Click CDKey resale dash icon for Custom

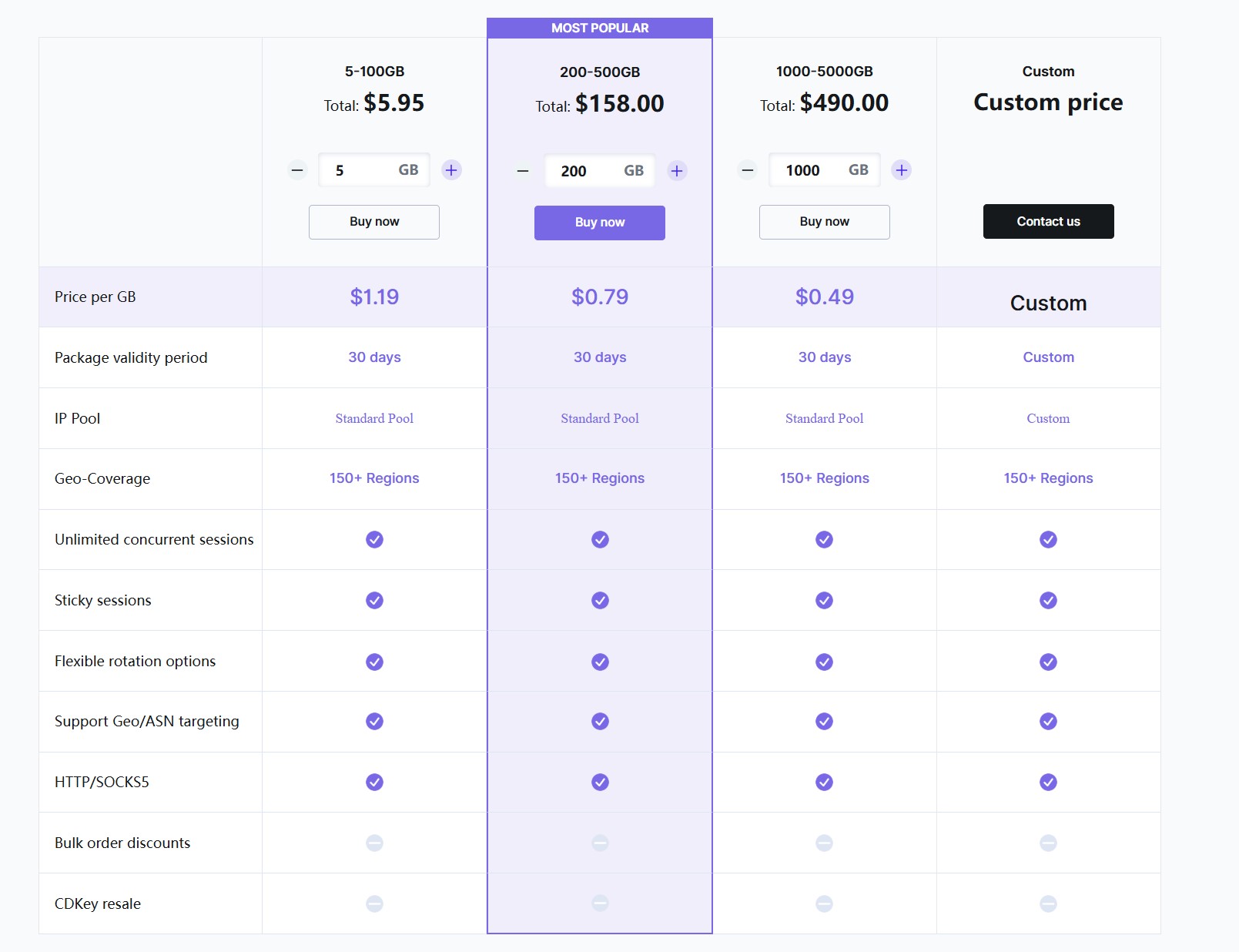[x=1048, y=903]
